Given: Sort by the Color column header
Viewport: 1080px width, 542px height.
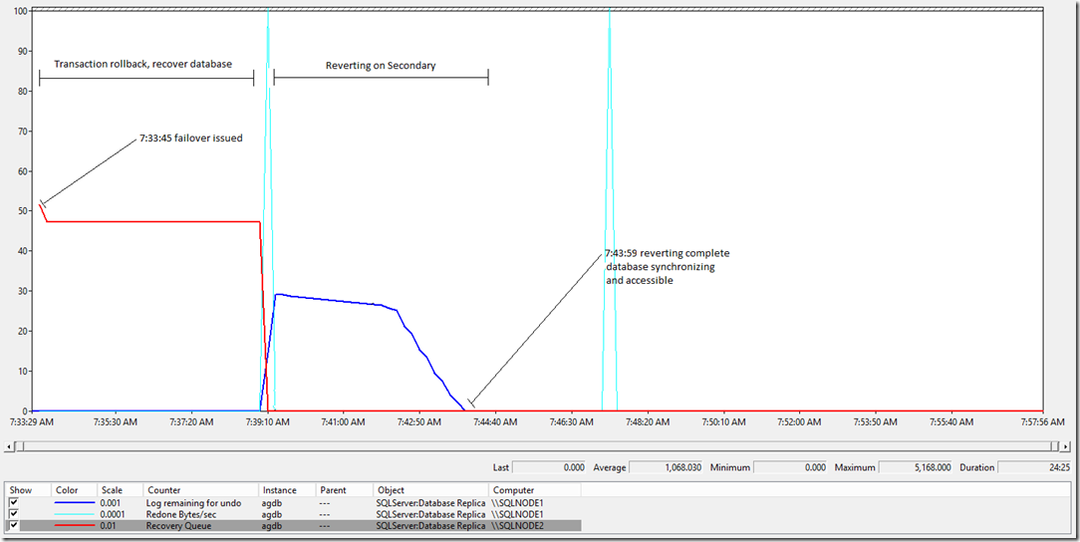Looking at the screenshot, I should pyautogui.click(x=74, y=490).
